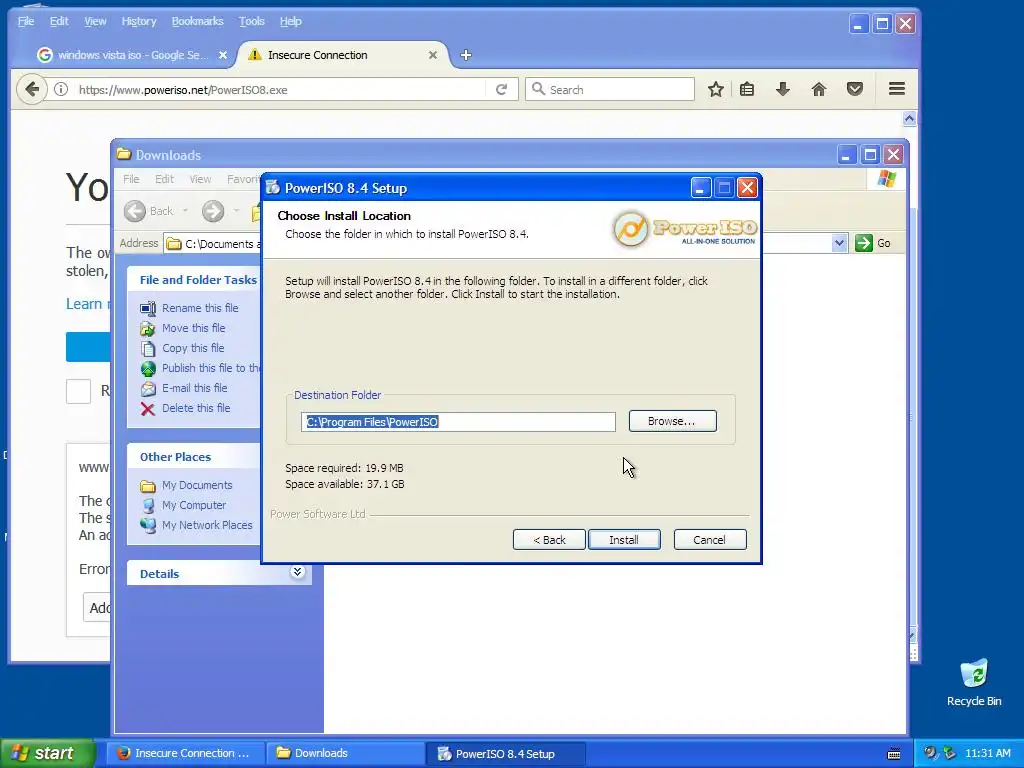Toggle the checkbox on Firefox error page
1024x768 pixels.
point(78,391)
